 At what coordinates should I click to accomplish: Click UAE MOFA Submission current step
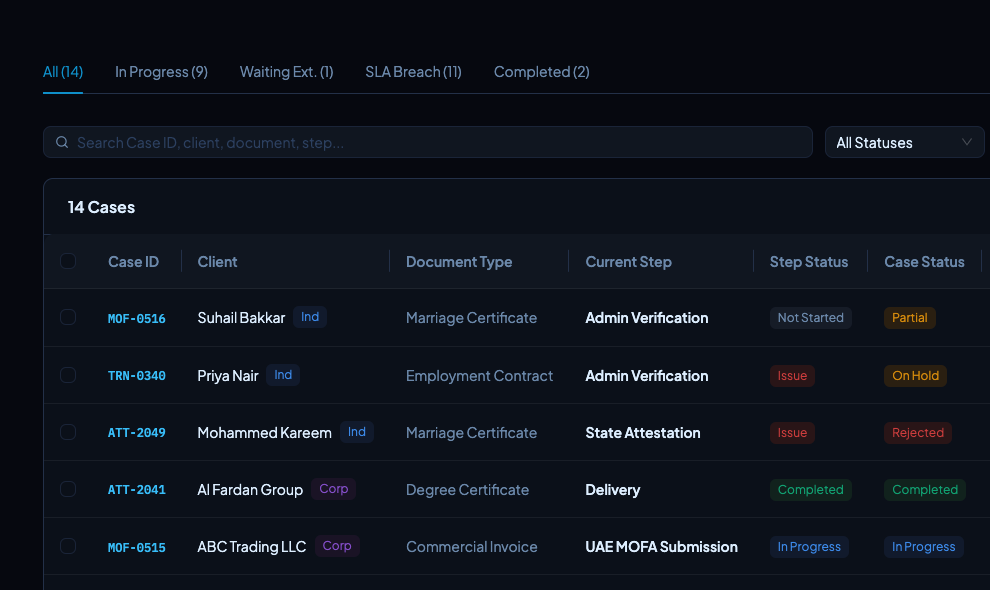pos(661,546)
